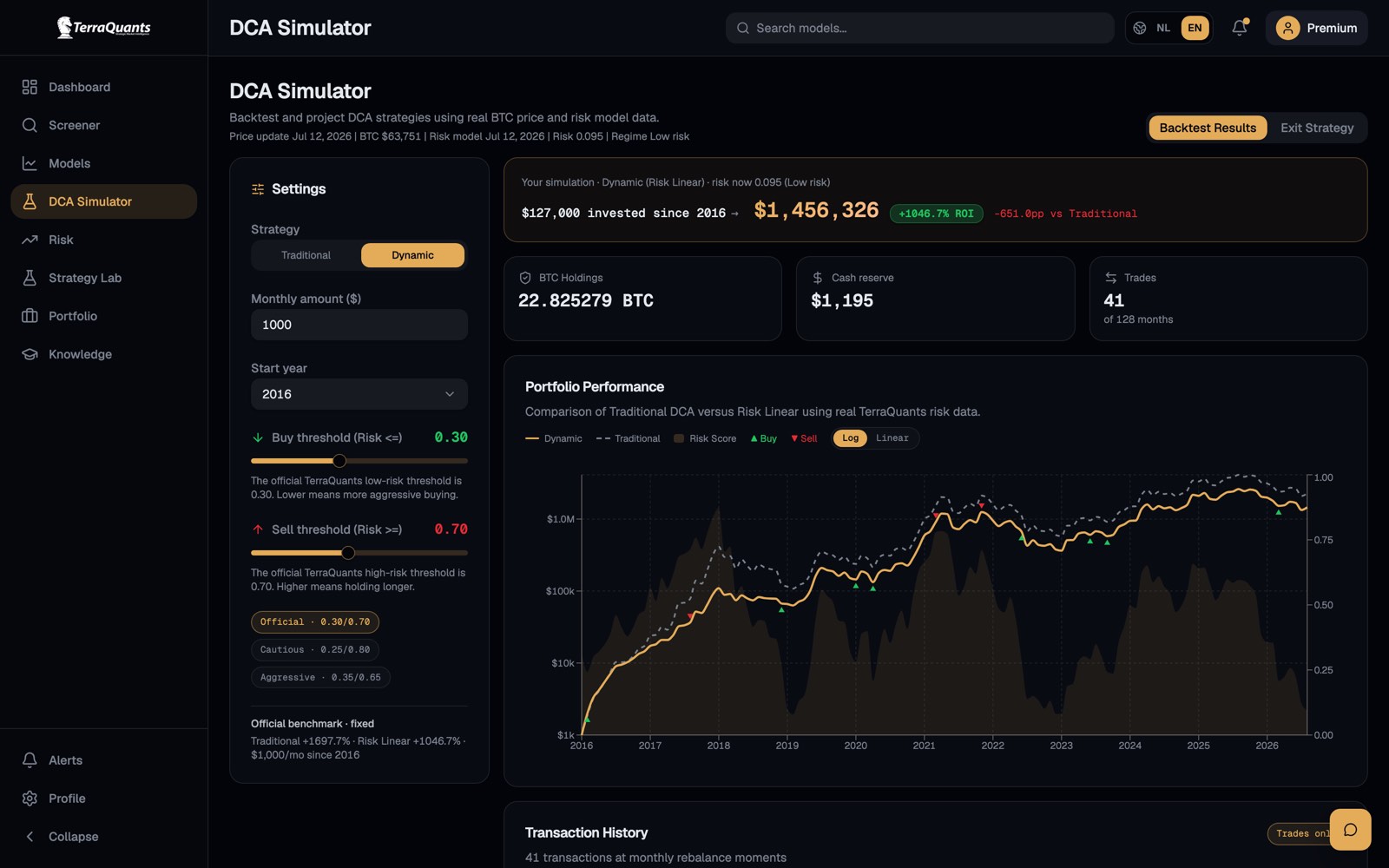Click the Cash reserve dollar icon

point(818,278)
